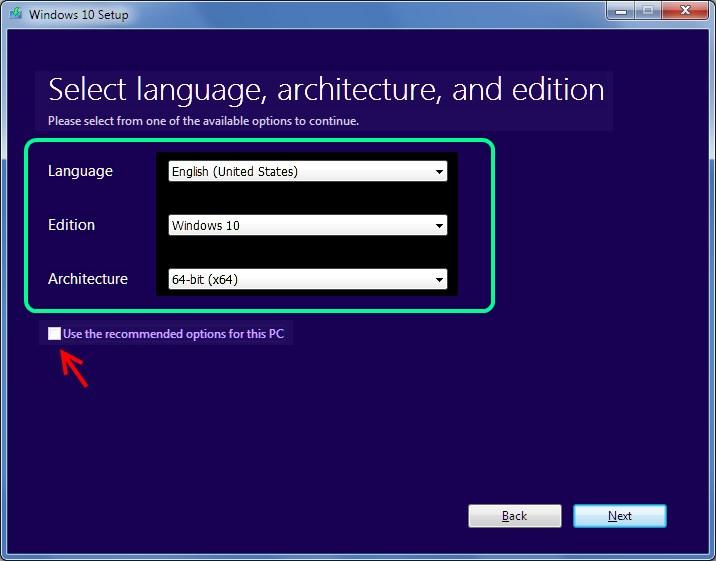The width and height of the screenshot is (716, 561).
Task: Close the Windows 10 Setup window
Action: 685,10
